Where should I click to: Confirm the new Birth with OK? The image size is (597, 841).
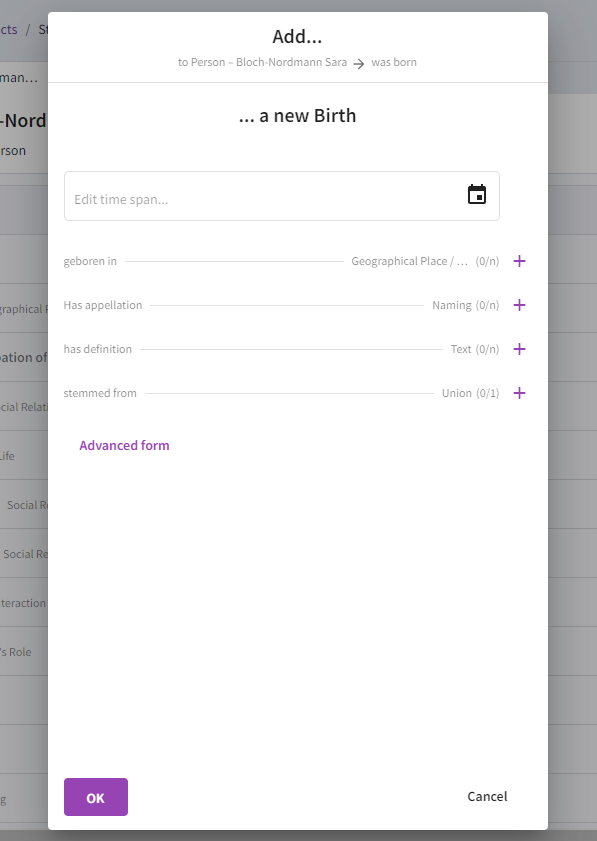[x=96, y=797]
